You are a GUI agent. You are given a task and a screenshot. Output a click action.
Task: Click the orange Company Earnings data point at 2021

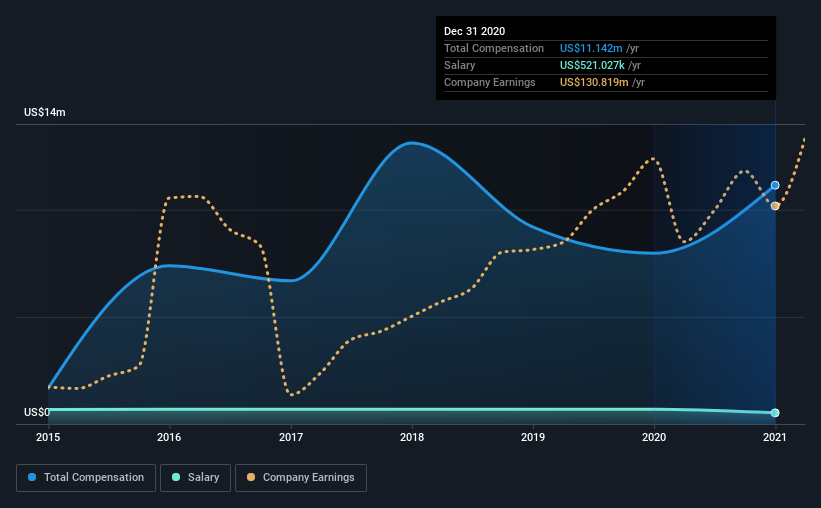coord(775,206)
